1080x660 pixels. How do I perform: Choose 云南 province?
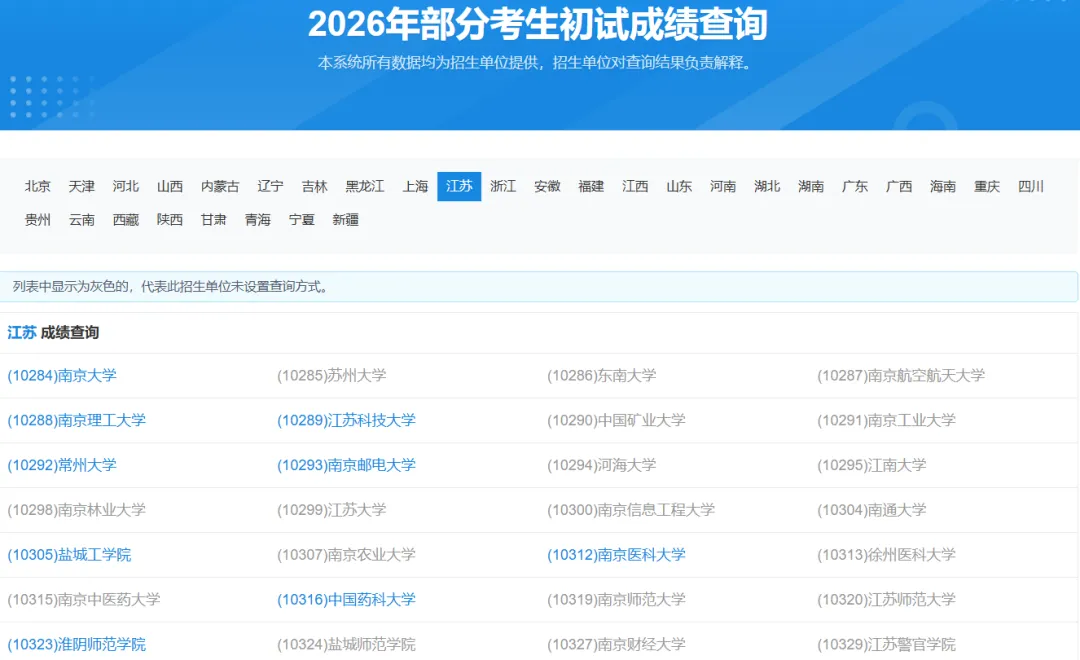pyautogui.click(x=82, y=220)
